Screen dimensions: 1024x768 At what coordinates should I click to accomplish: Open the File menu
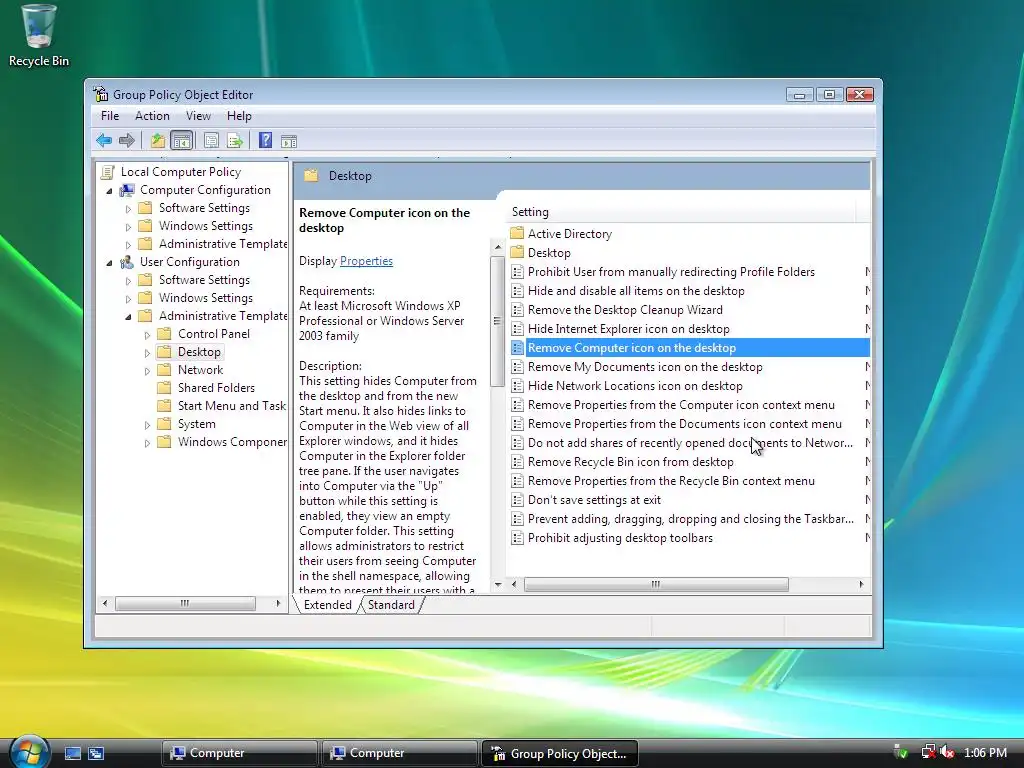[x=110, y=116]
